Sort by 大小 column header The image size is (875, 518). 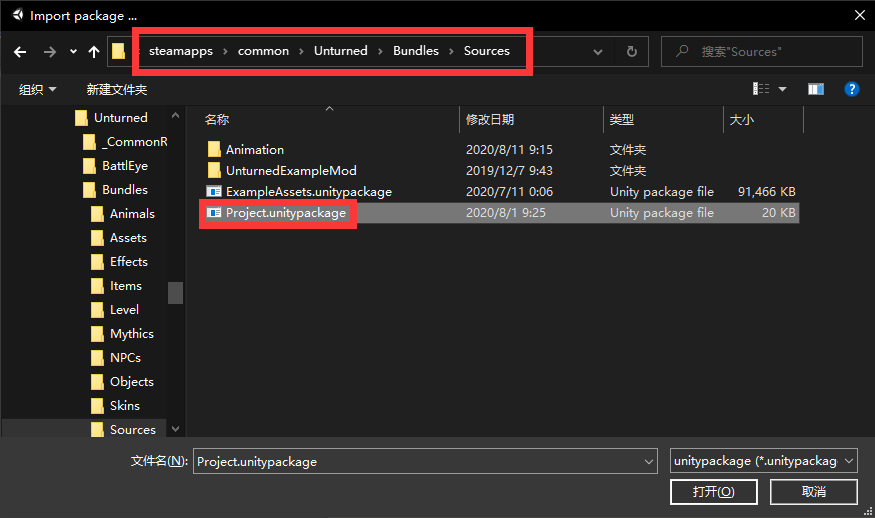tap(742, 119)
